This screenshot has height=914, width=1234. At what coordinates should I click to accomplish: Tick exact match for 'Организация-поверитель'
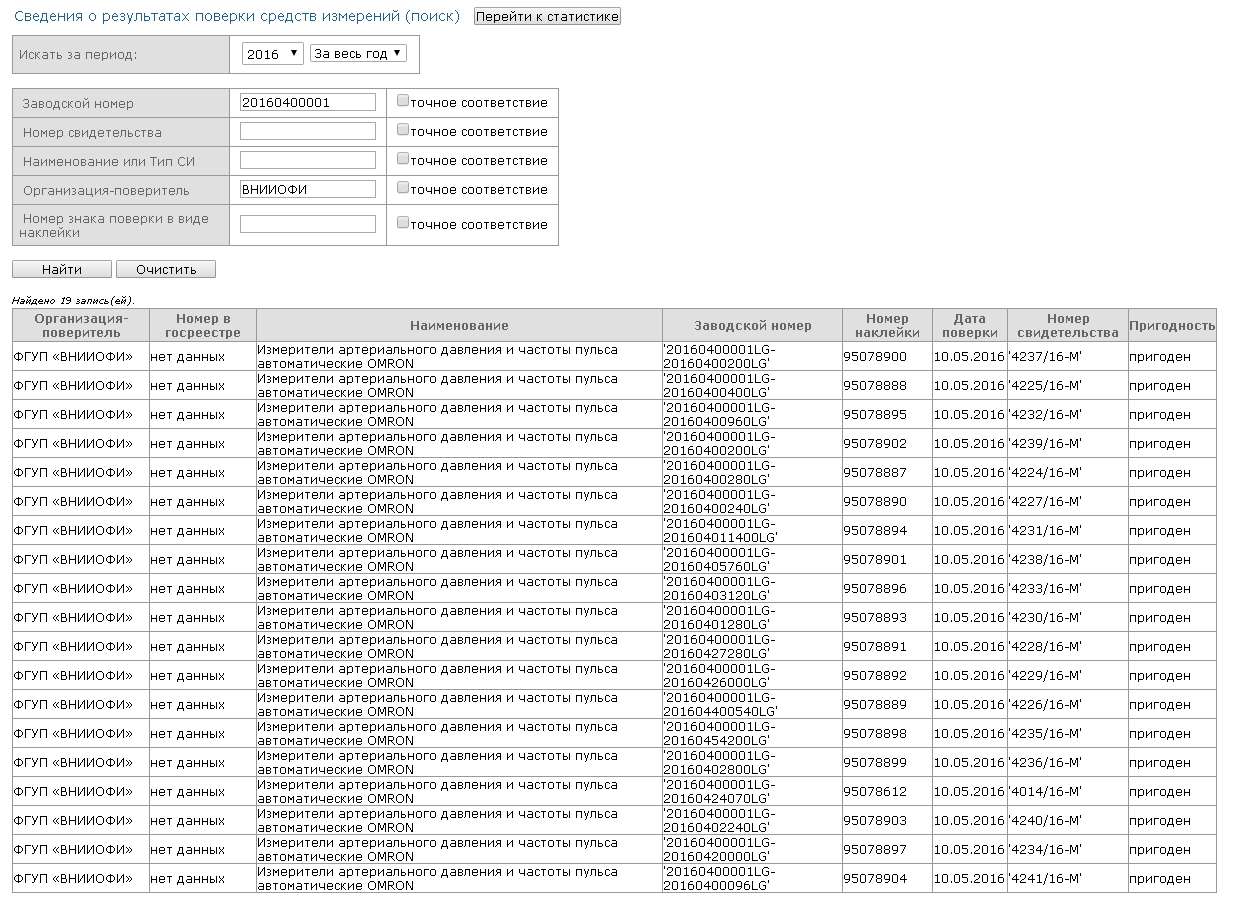tap(403, 188)
